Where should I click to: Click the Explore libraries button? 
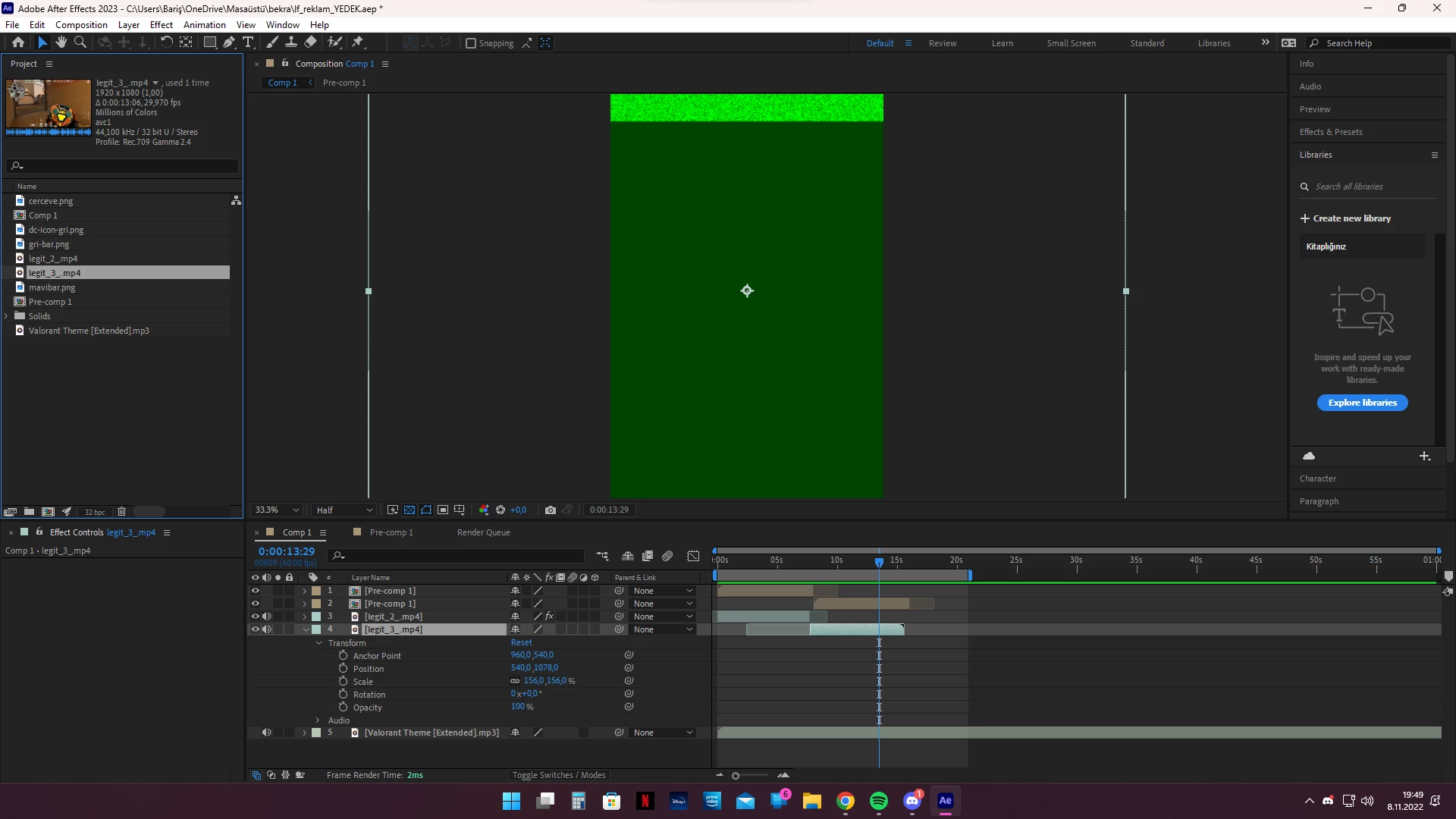pyautogui.click(x=1362, y=403)
